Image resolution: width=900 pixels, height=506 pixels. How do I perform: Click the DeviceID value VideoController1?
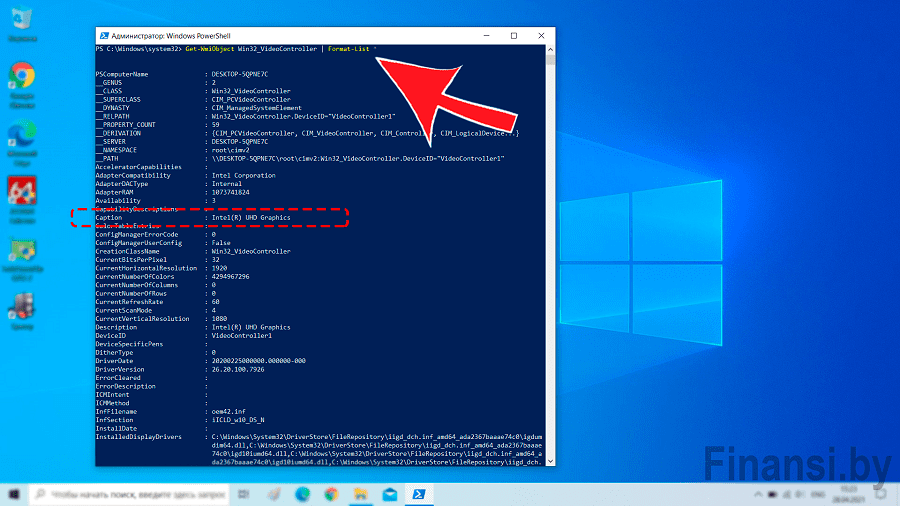click(242, 336)
